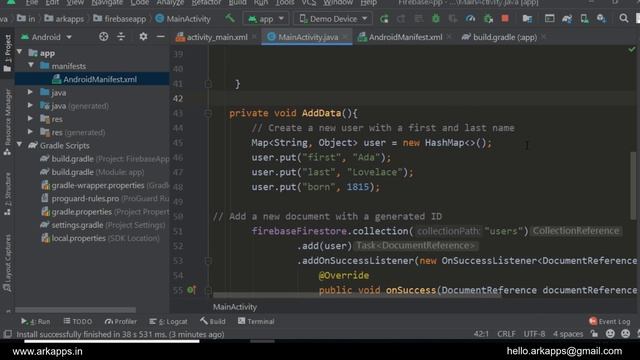Click Collapse All icon in project panel
The image size is (640, 360).
(x=121, y=37)
